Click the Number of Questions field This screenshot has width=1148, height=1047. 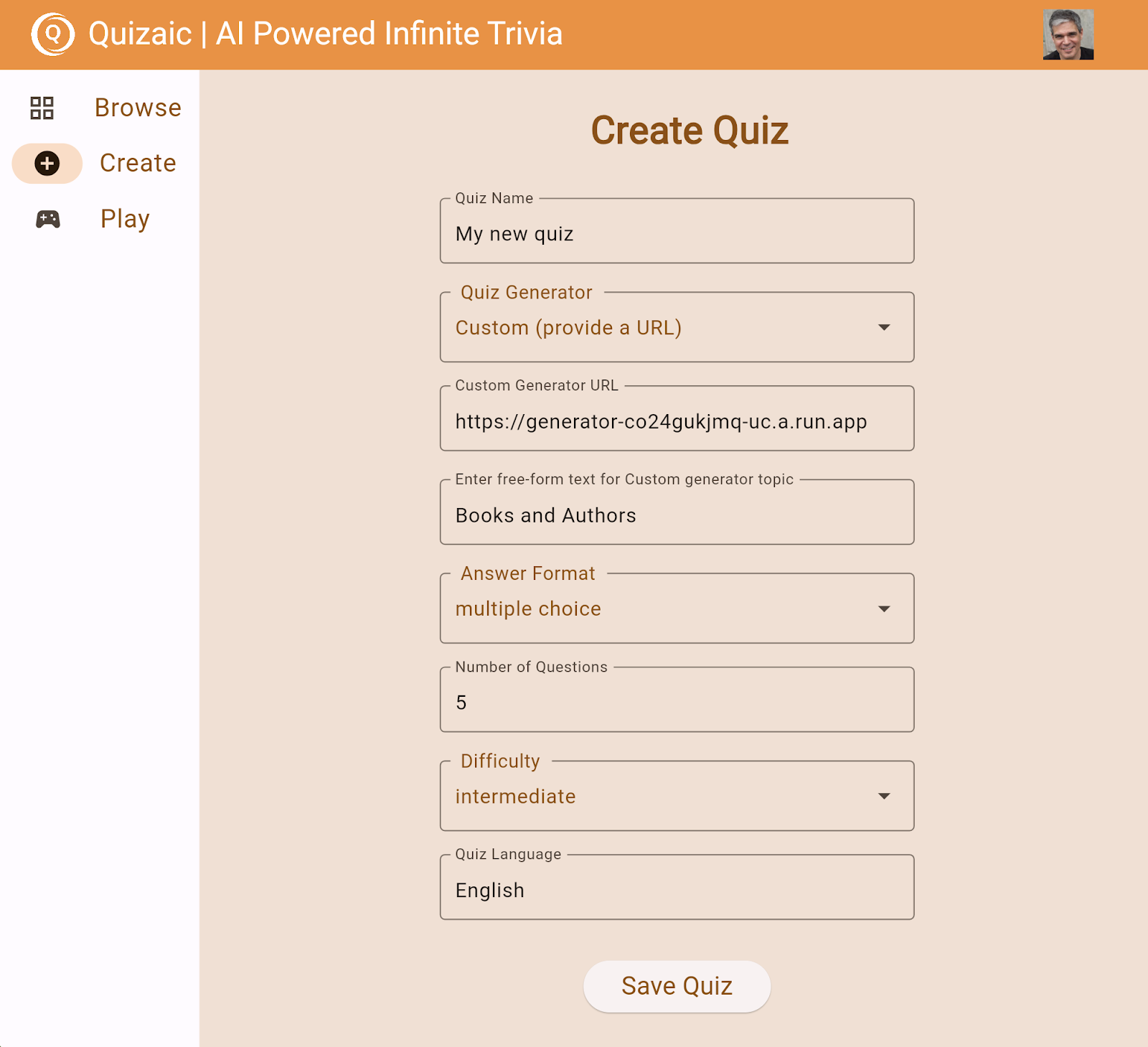[x=677, y=703]
